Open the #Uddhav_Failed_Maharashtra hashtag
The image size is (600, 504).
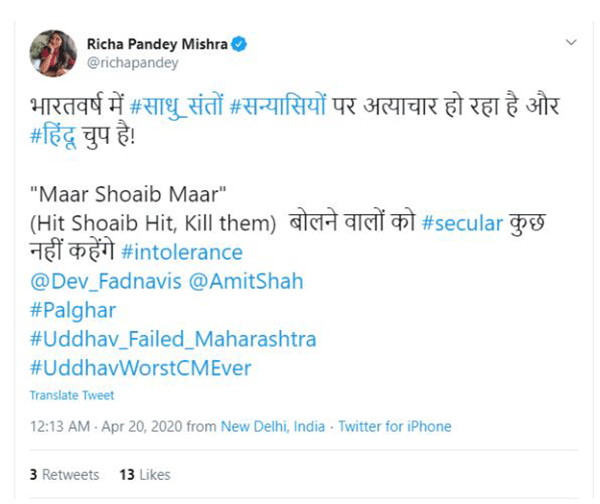pyautogui.click(x=172, y=339)
